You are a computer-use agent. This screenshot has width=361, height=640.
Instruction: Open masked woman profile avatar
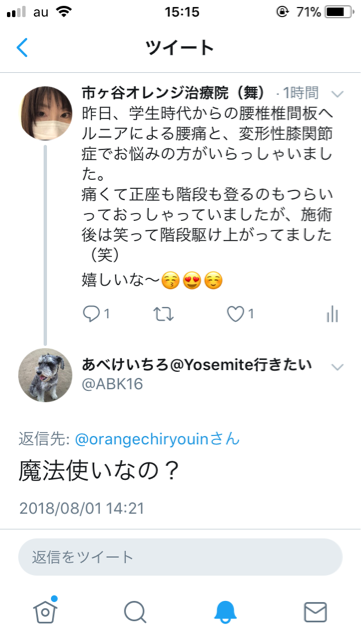[x=45, y=113]
